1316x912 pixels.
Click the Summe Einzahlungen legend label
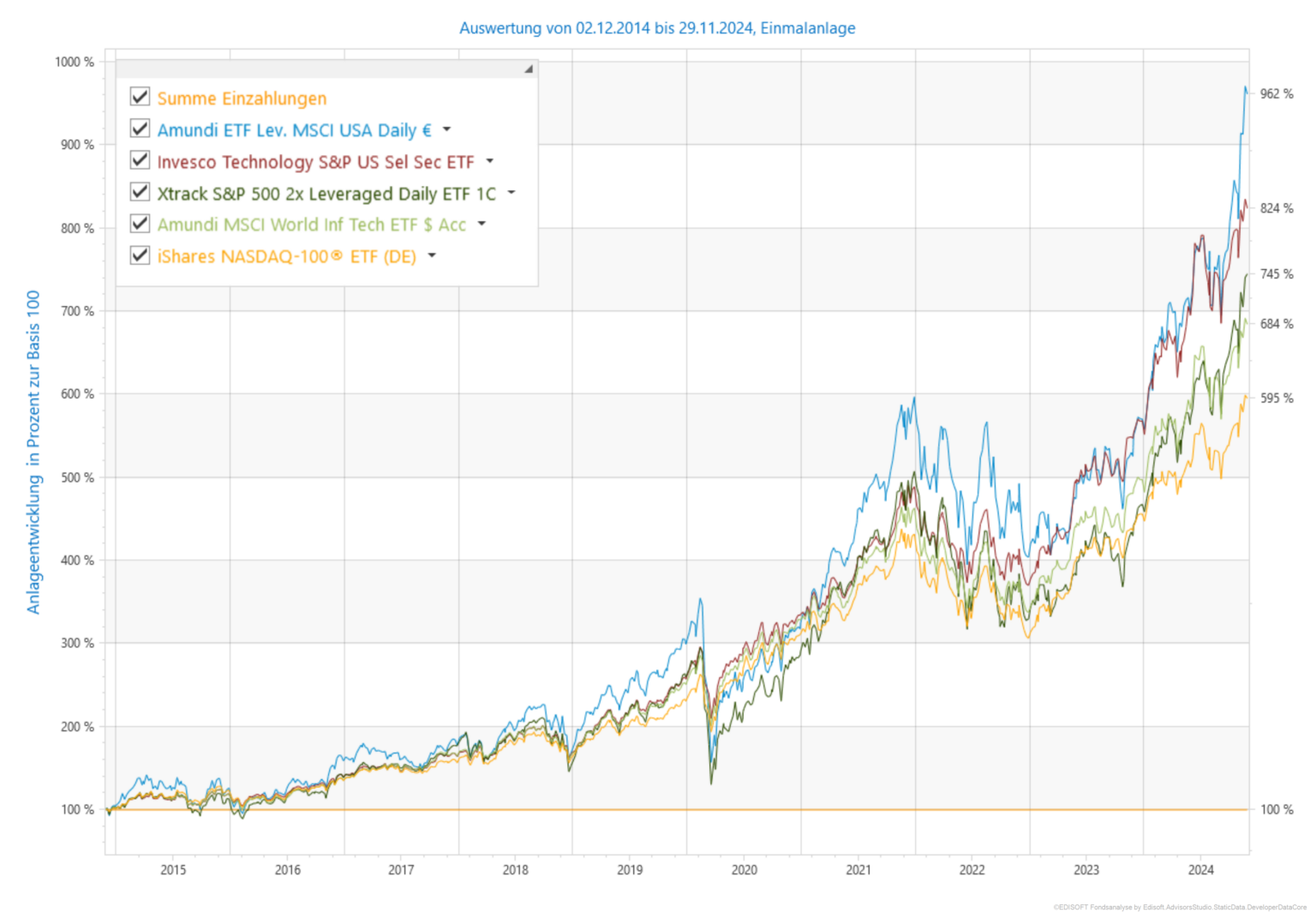coord(242,99)
